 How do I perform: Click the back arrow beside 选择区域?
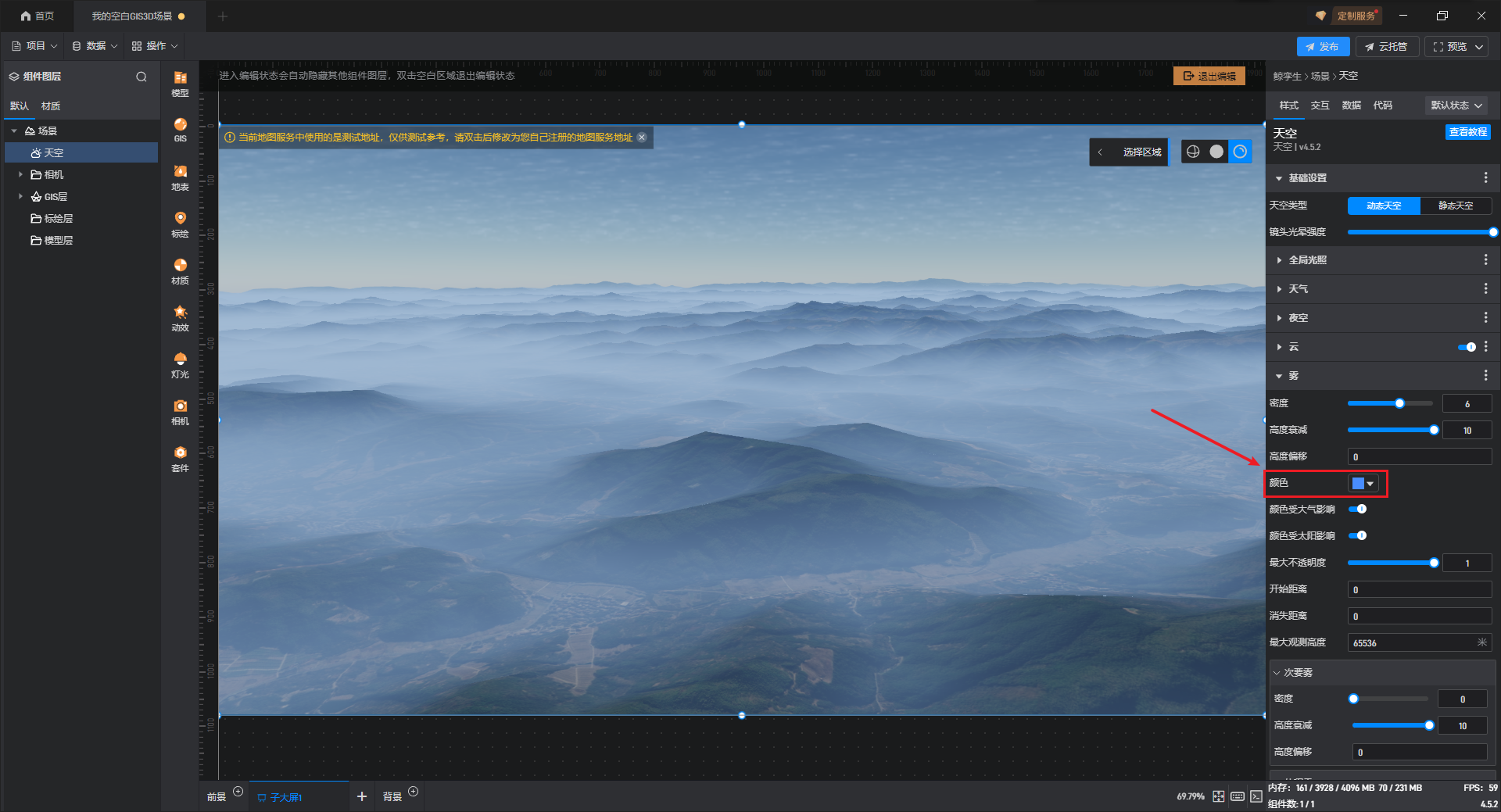(x=1100, y=152)
